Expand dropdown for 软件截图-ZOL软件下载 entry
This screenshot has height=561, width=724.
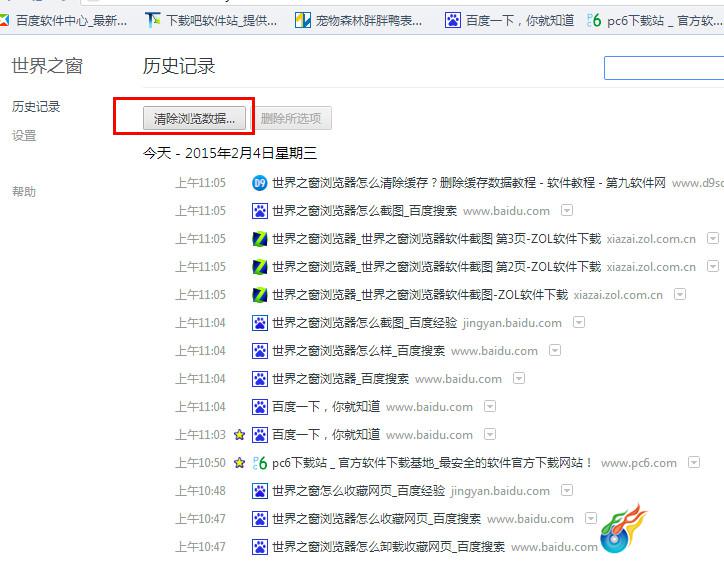680,294
